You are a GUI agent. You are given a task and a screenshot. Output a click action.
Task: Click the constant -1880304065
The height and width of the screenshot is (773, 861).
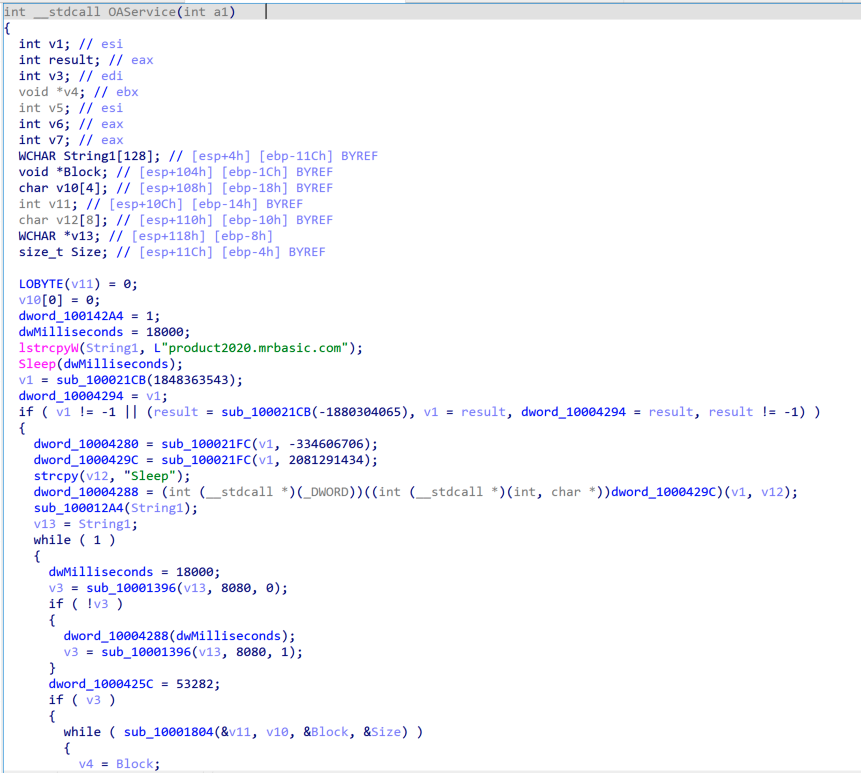click(363, 412)
